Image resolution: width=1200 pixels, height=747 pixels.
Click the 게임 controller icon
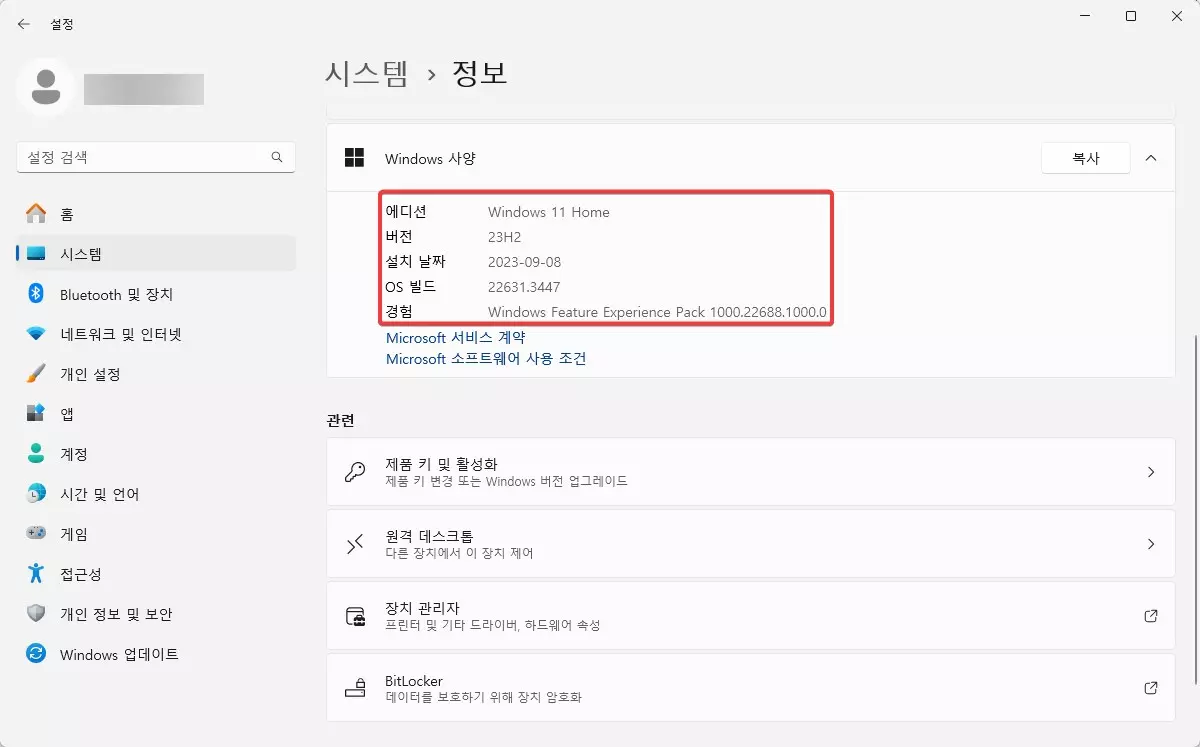(x=36, y=534)
